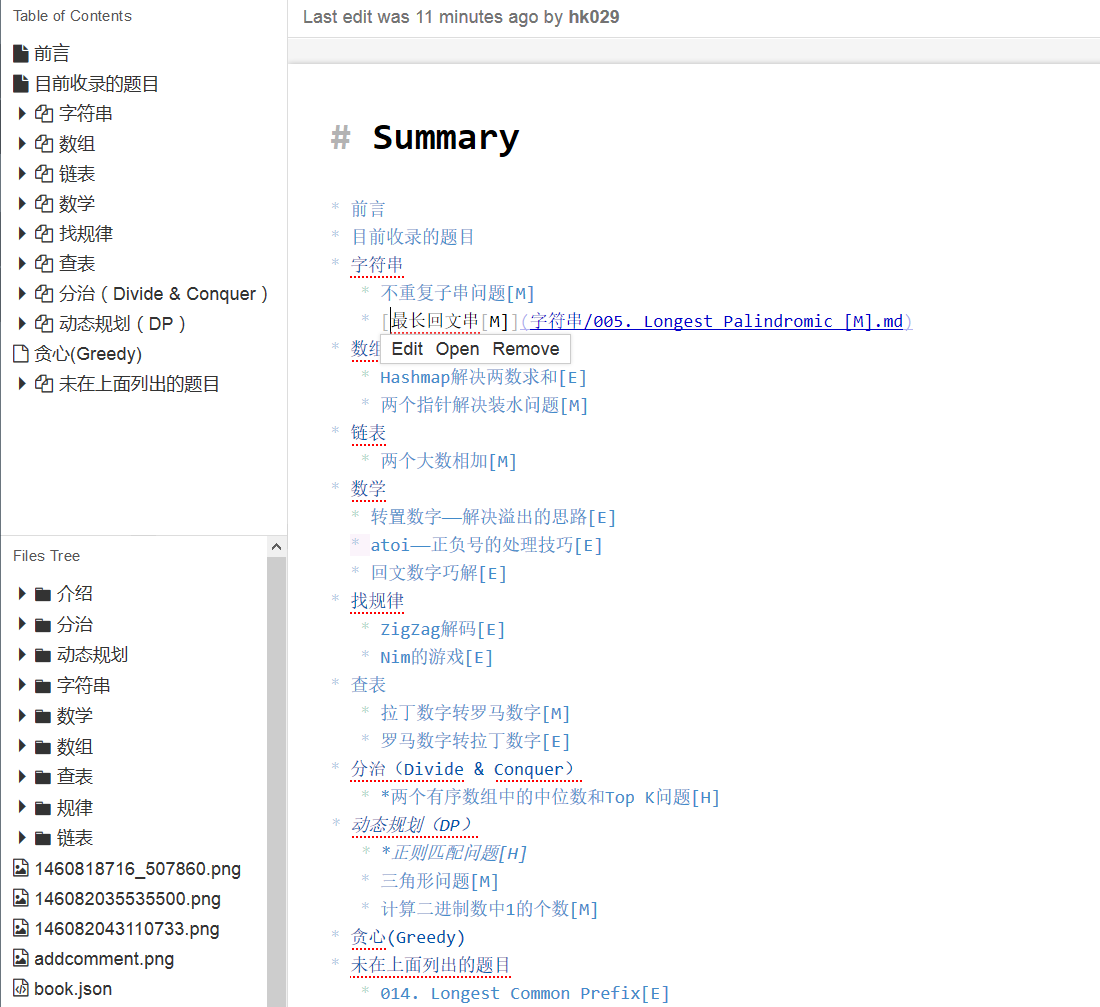Select 146082043110733.png in Files Tree
The height and width of the screenshot is (1007, 1100).
(126, 929)
